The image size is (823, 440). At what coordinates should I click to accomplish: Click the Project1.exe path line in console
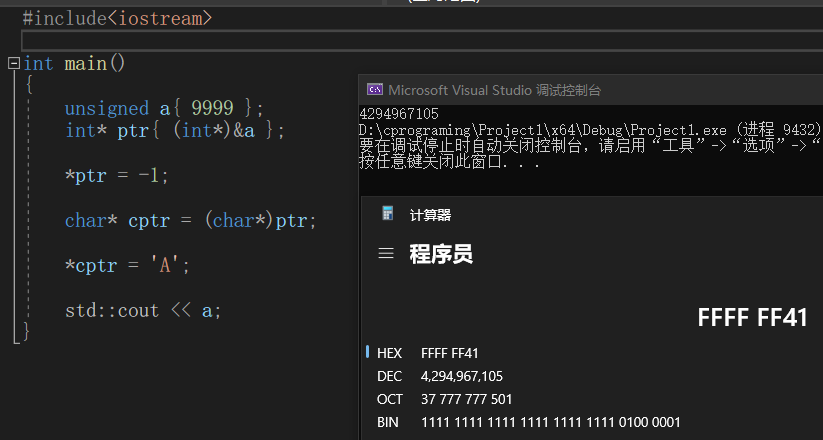click(590, 130)
